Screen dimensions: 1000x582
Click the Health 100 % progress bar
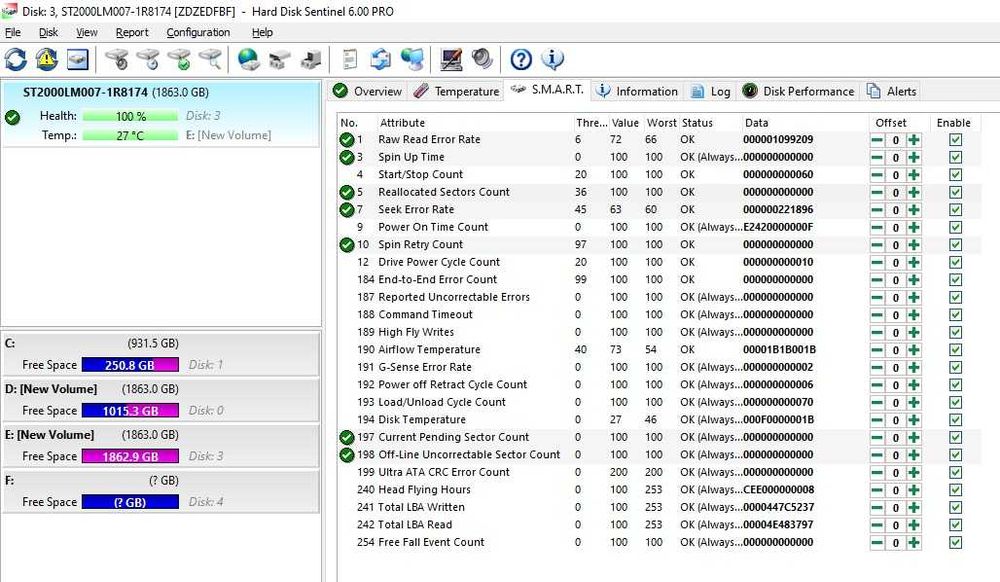tap(130, 116)
